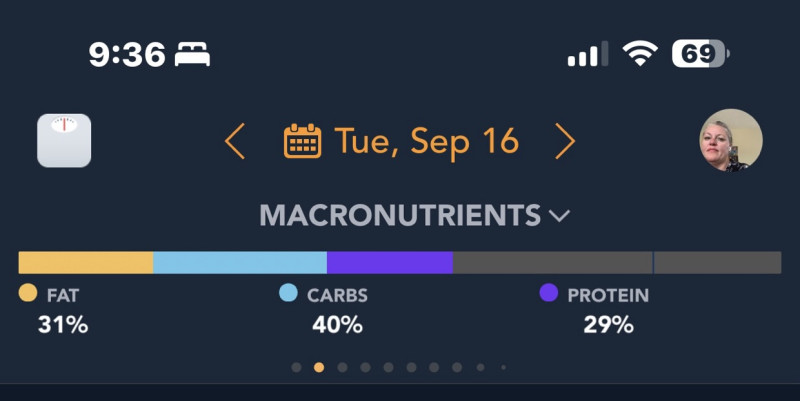
Task: Tap the orange calendar icon
Action: coord(302,141)
